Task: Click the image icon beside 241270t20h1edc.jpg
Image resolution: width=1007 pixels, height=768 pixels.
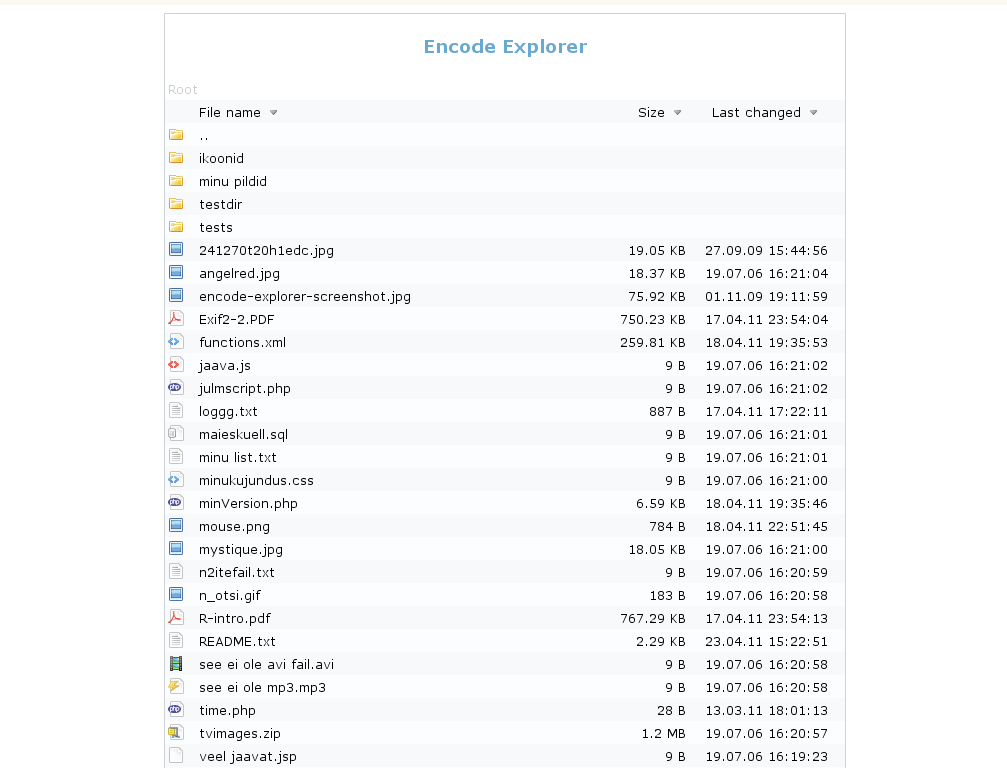Action: [x=176, y=250]
